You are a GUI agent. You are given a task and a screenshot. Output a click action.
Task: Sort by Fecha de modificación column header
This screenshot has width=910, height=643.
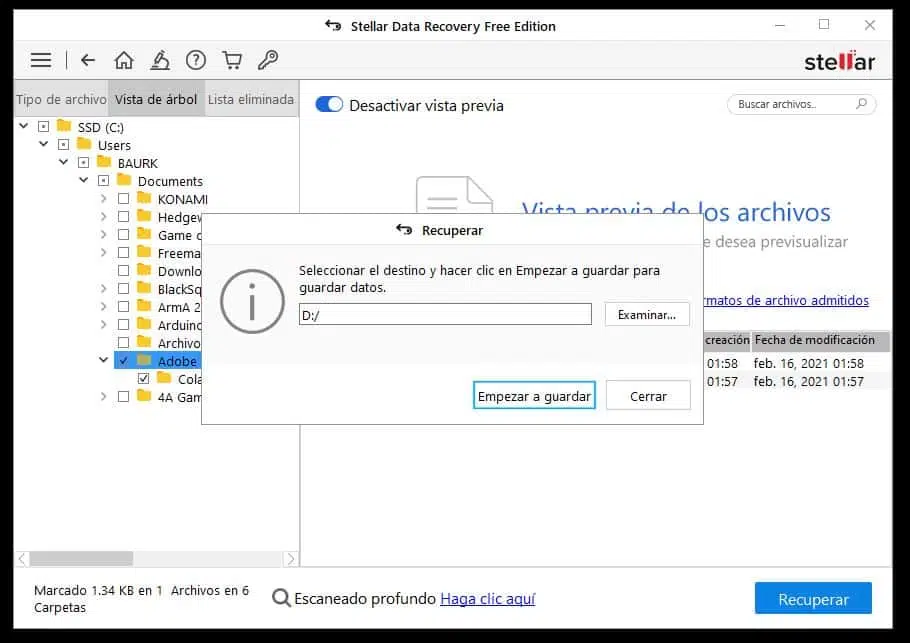[821, 341]
